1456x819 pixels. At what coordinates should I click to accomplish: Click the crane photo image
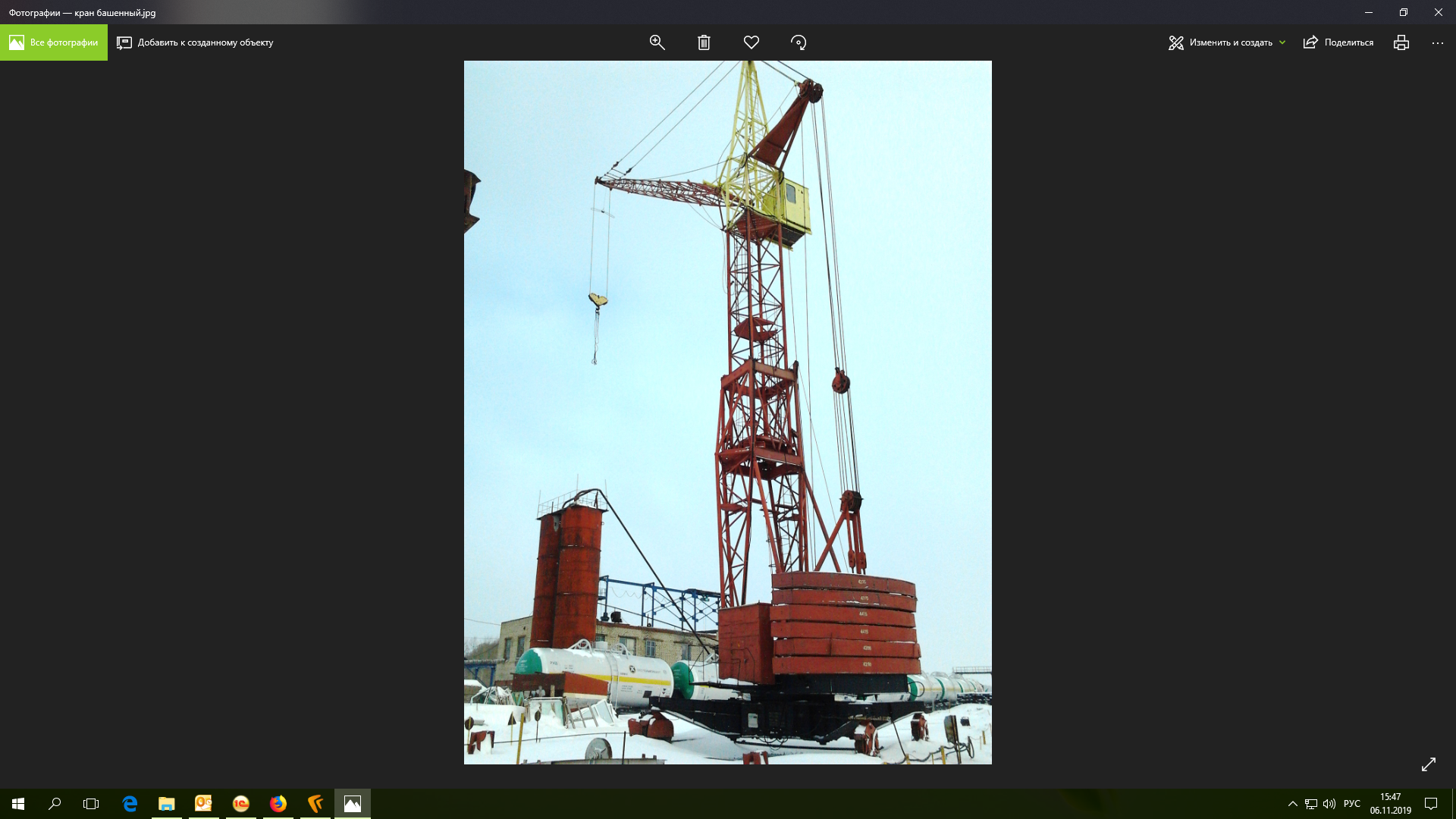(727, 412)
